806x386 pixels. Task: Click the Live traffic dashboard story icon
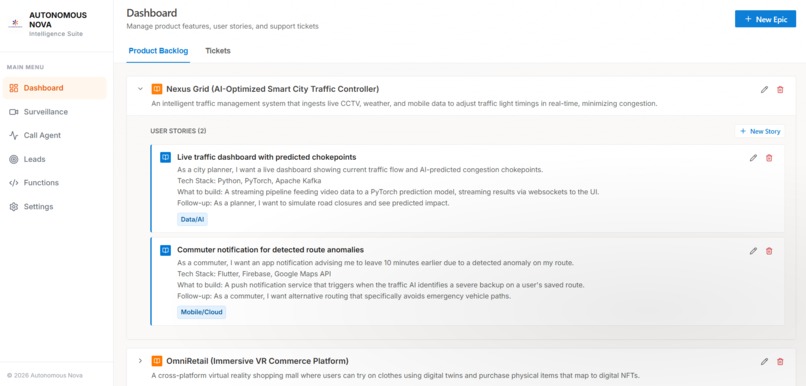pyautogui.click(x=165, y=157)
